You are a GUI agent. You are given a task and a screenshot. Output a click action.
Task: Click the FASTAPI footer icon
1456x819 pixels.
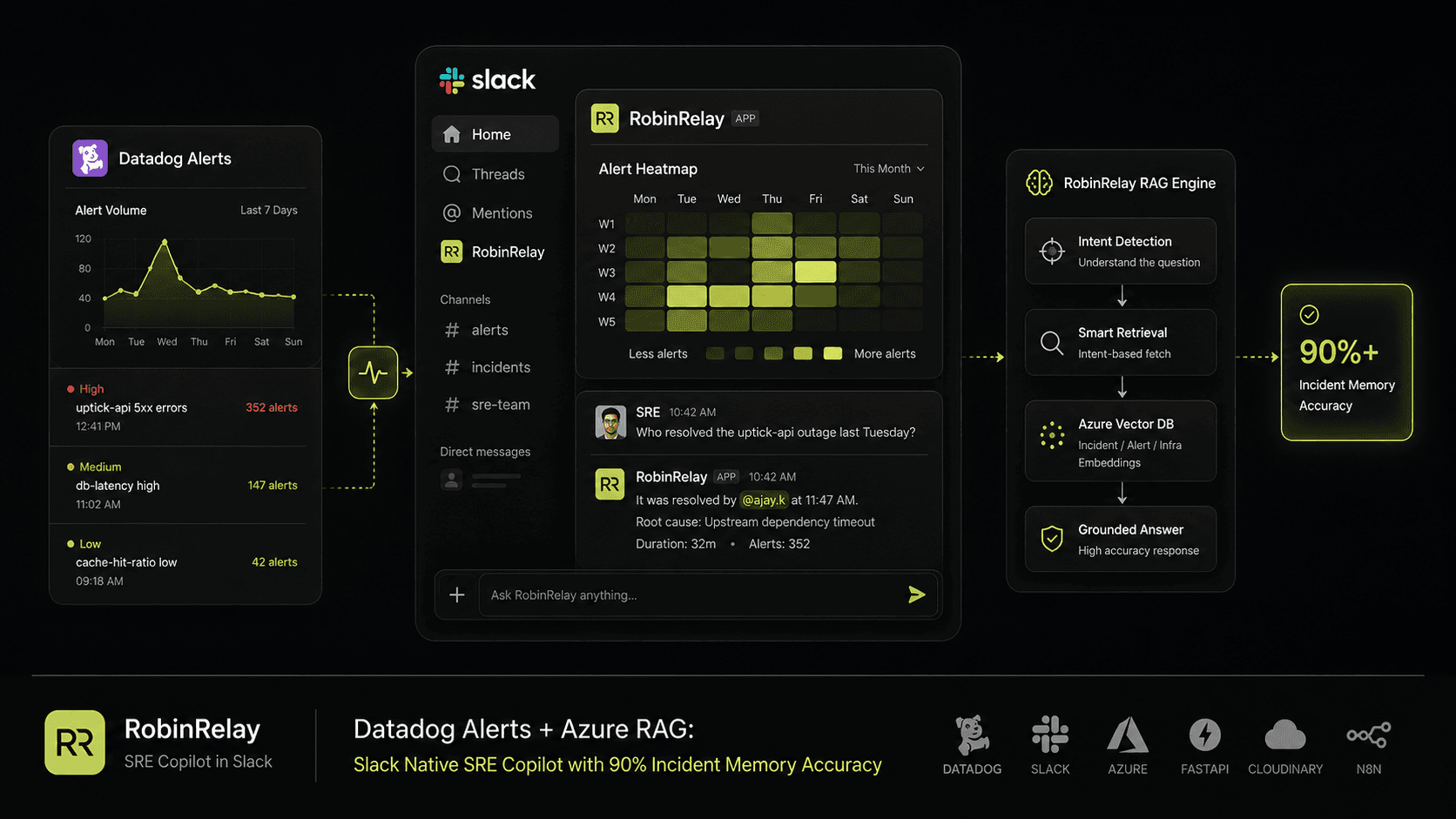coord(1205,735)
